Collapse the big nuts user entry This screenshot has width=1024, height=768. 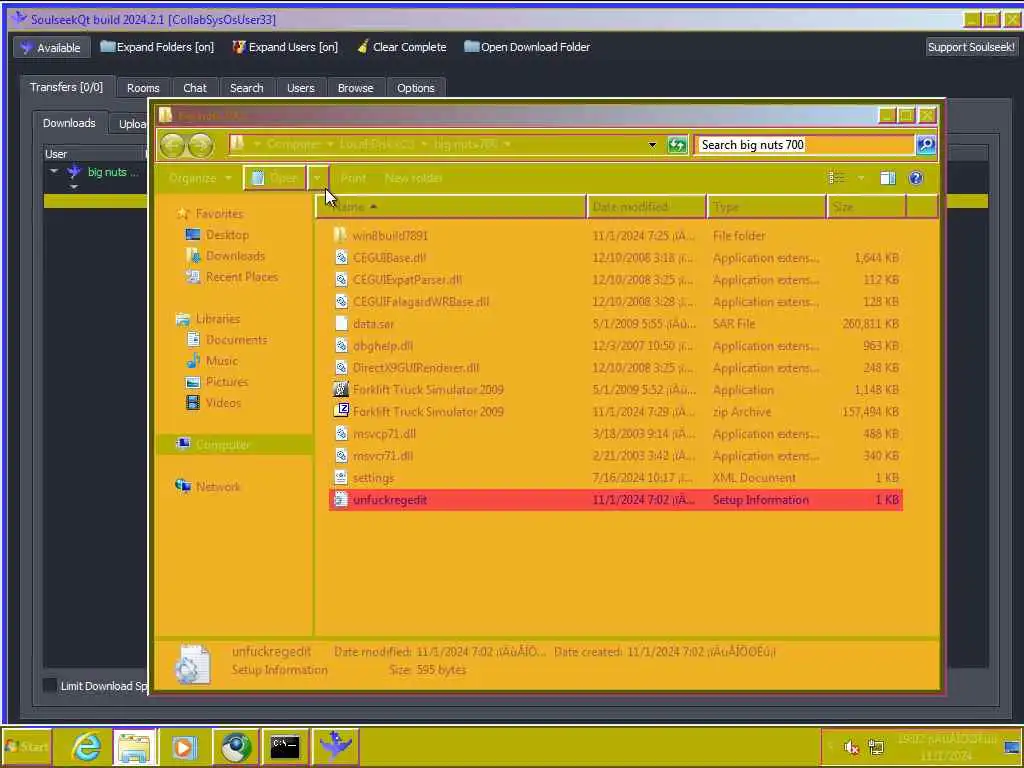tap(54, 171)
